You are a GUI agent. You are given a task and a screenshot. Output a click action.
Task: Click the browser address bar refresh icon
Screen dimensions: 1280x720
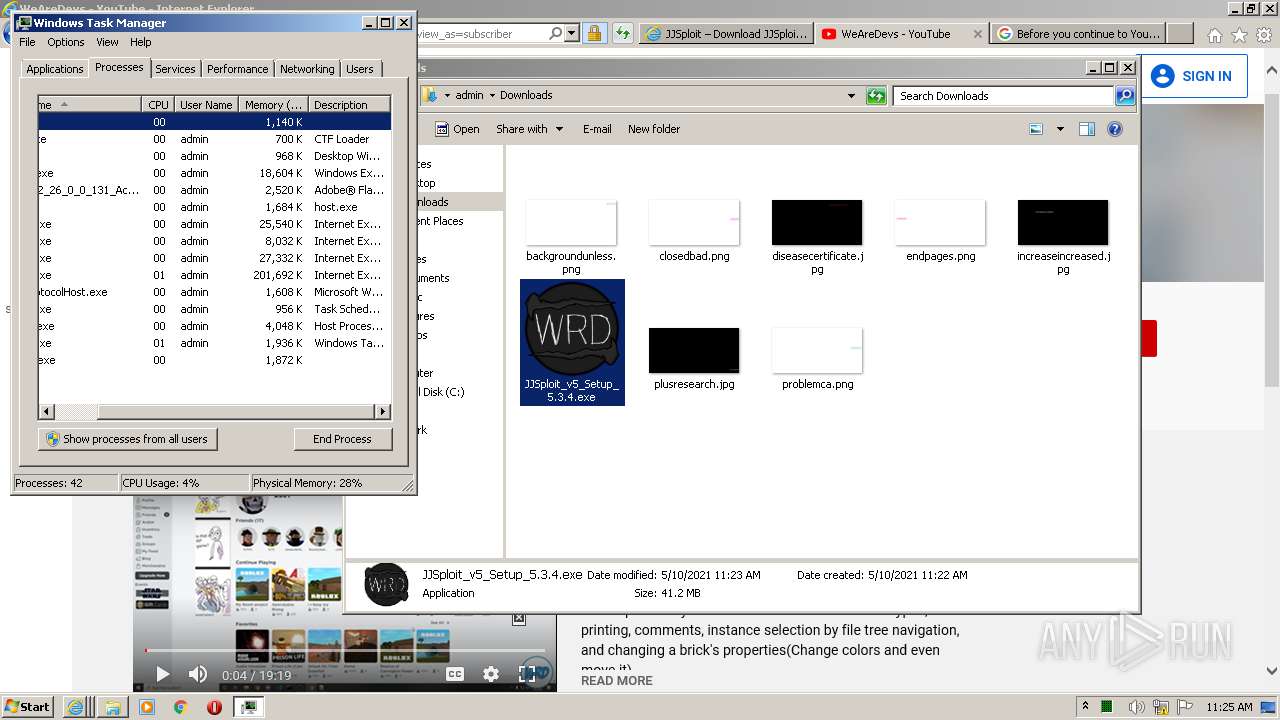tap(623, 34)
